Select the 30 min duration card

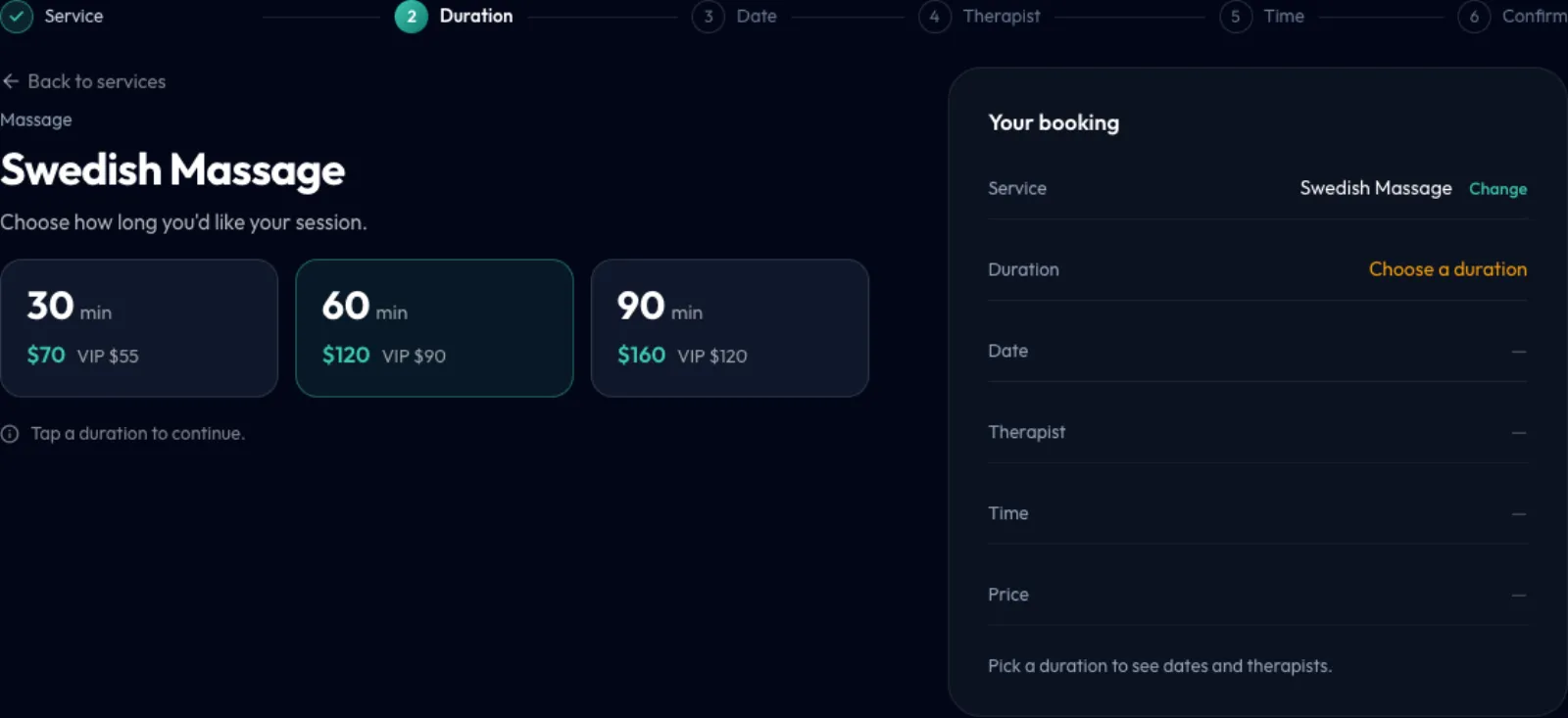[139, 328]
